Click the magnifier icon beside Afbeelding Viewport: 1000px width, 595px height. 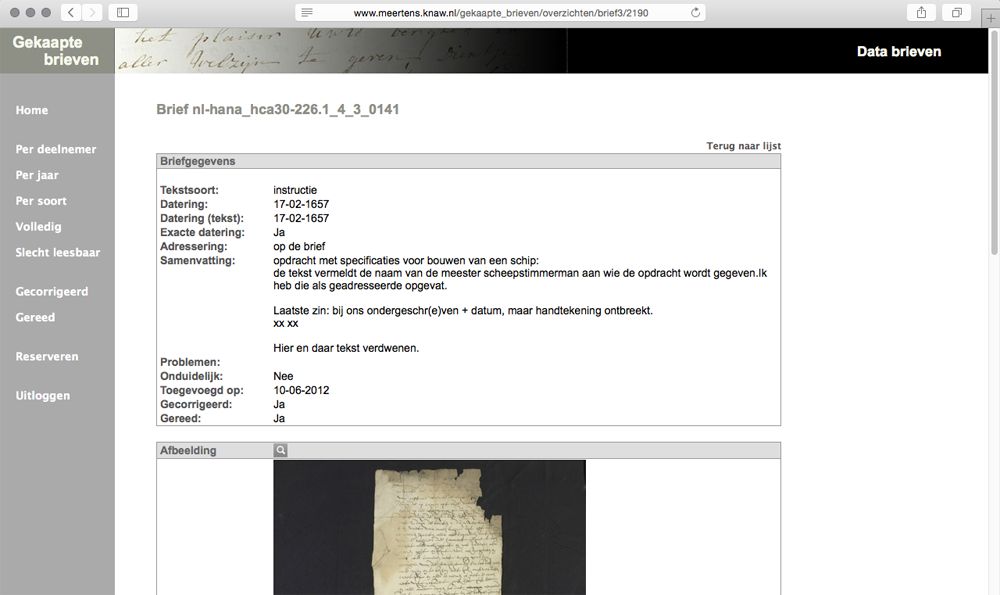pos(281,451)
